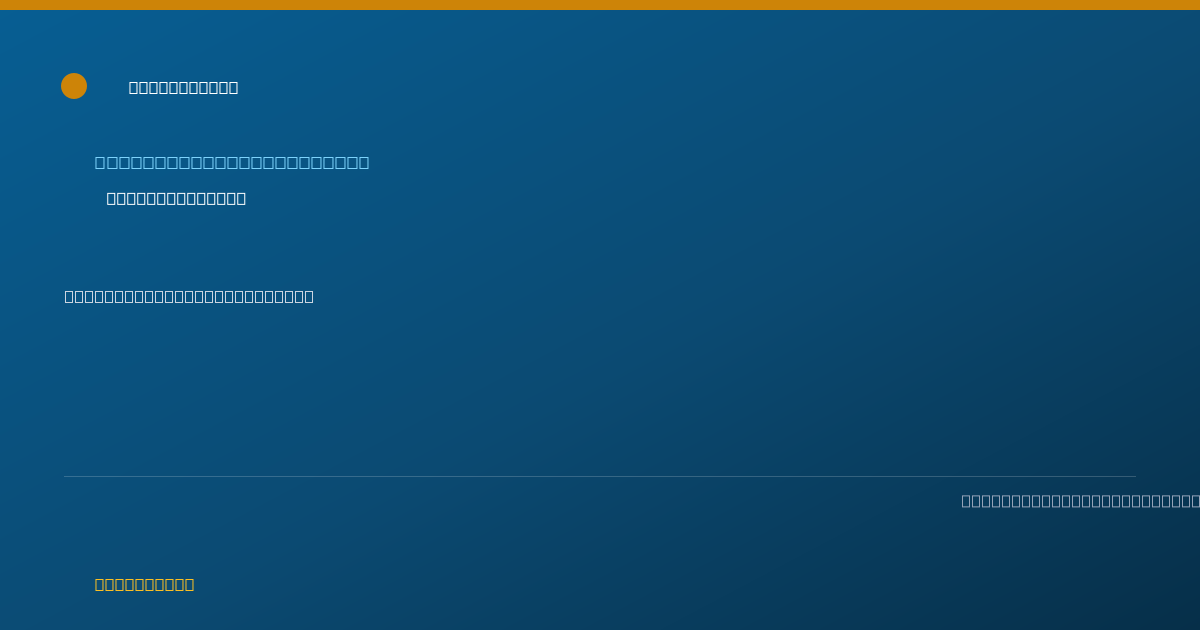The height and width of the screenshot is (630, 1200).
Task: Follow the pale blue heading text
Action: coord(232,163)
